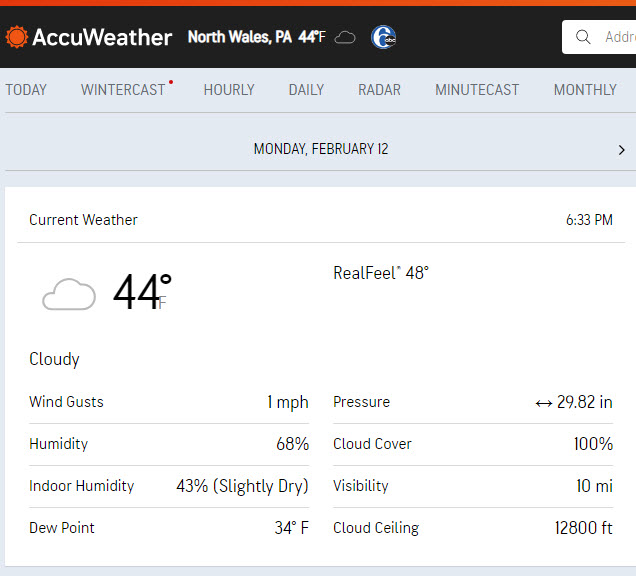Image resolution: width=636 pixels, height=576 pixels.
Task: Click the header cloud weather icon
Action: (345, 38)
